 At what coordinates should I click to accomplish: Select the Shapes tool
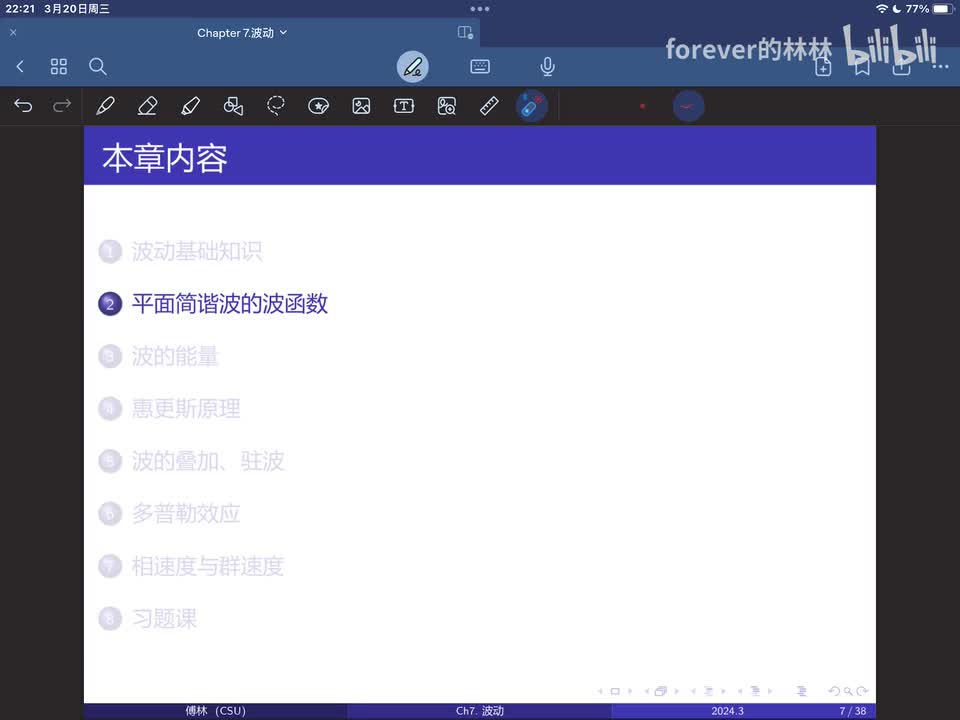point(233,106)
